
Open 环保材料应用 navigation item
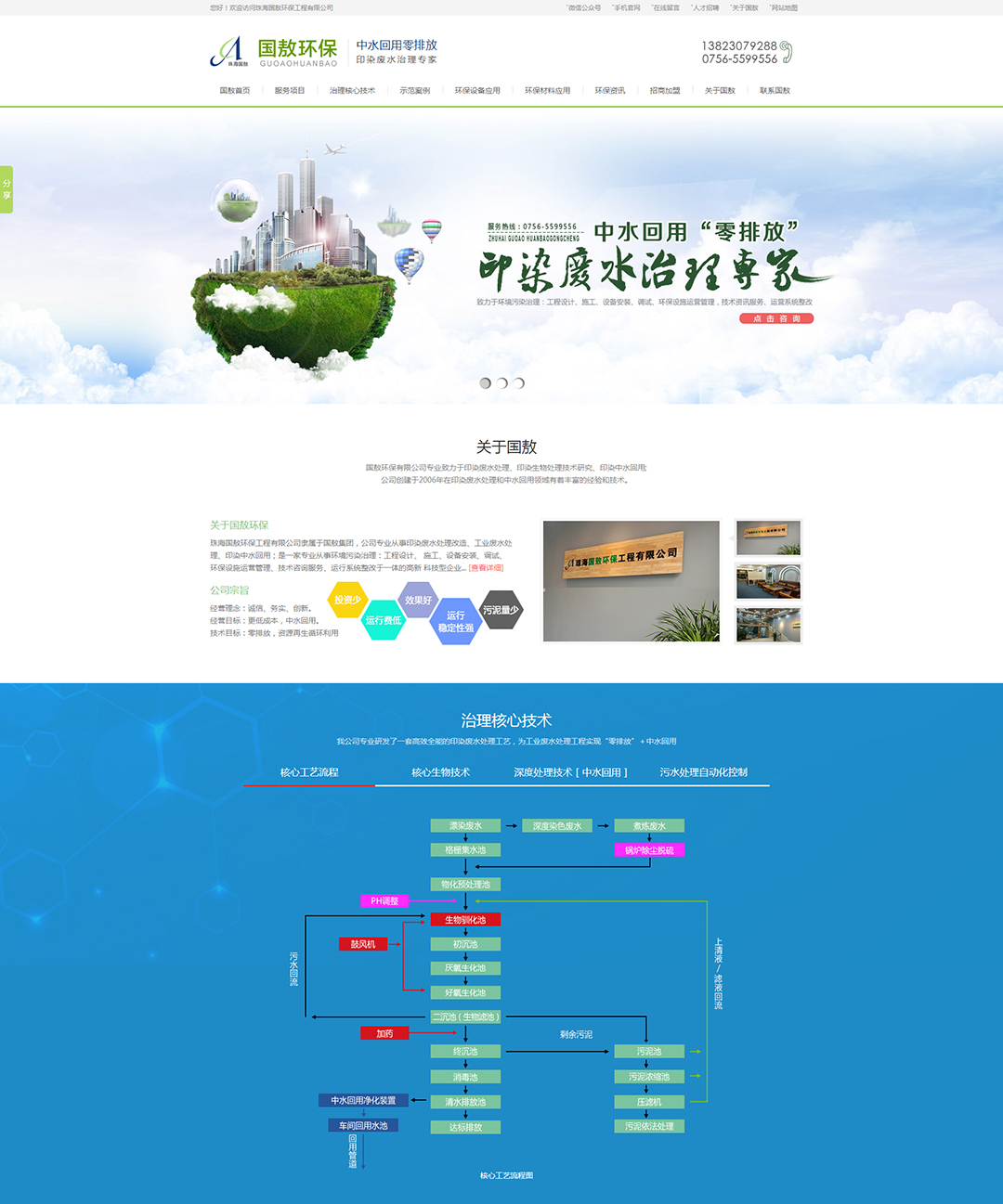548,91
